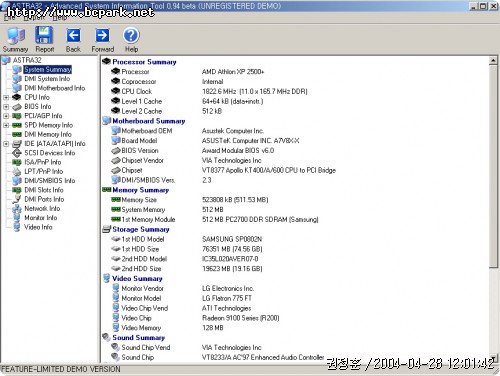The width and height of the screenshot is (500, 376).
Task: Select CPU Info tree item
Action: (x=37, y=97)
